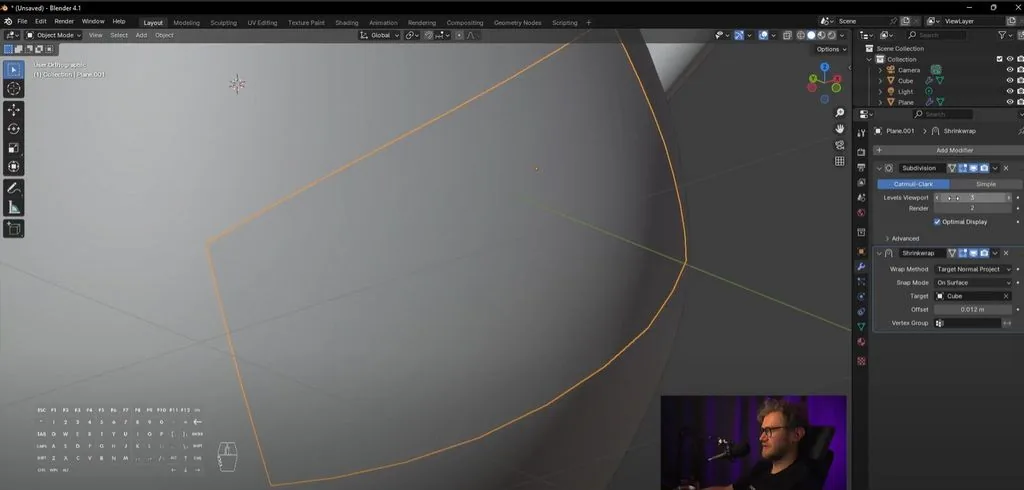Click the shrinkwrap Offset value field

973,310
